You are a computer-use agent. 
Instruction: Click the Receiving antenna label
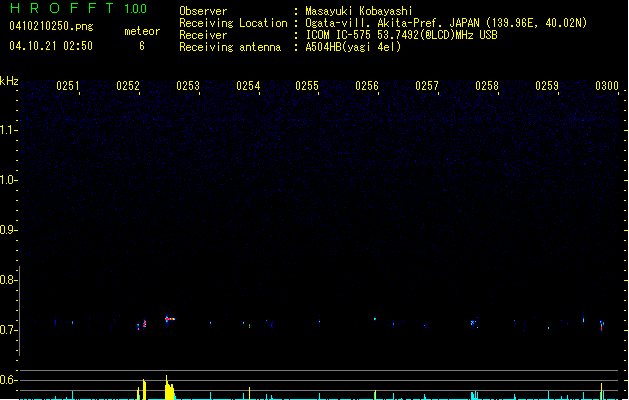[230, 47]
